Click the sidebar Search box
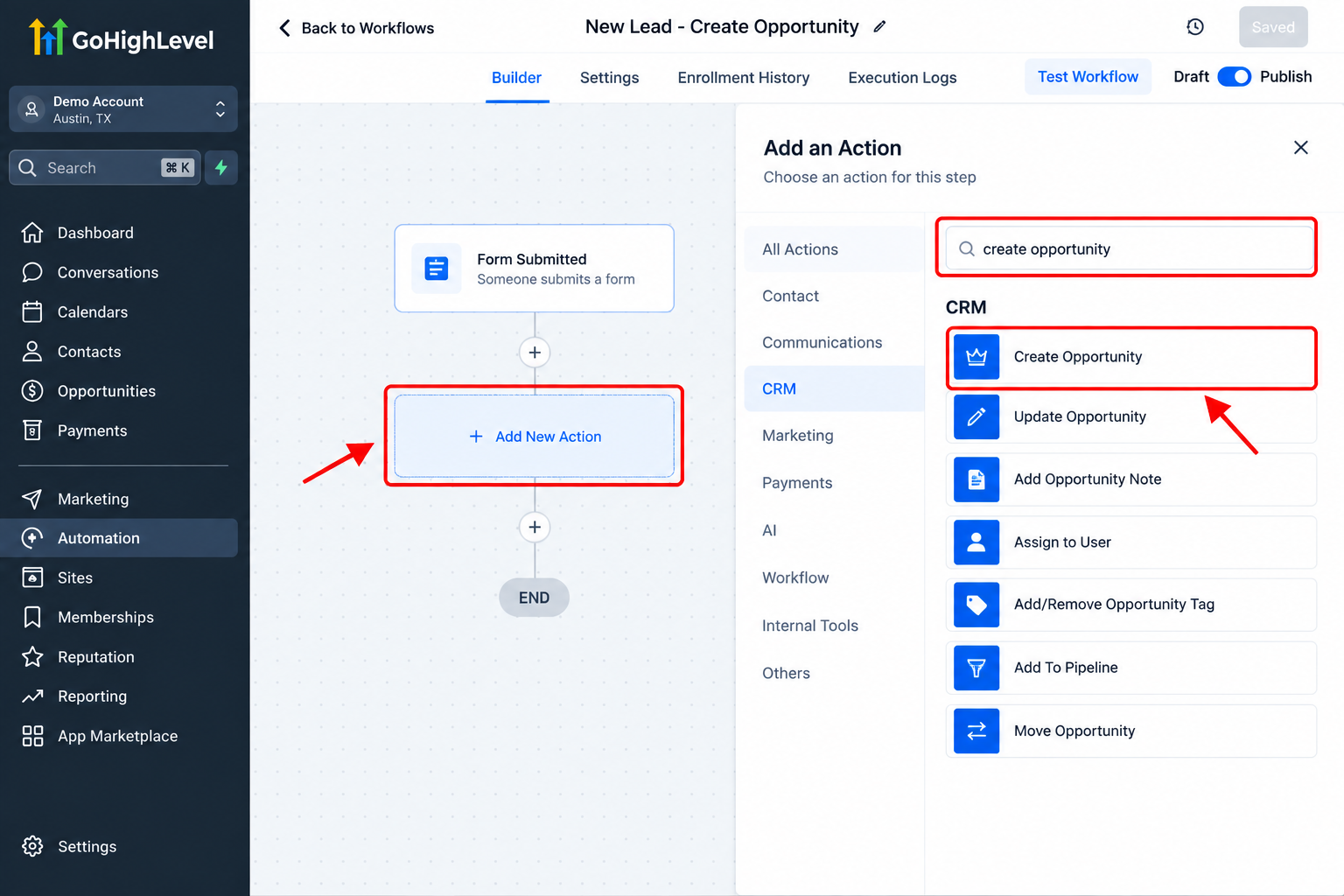Image resolution: width=1344 pixels, height=896 pixels. (x=105, y=167)
